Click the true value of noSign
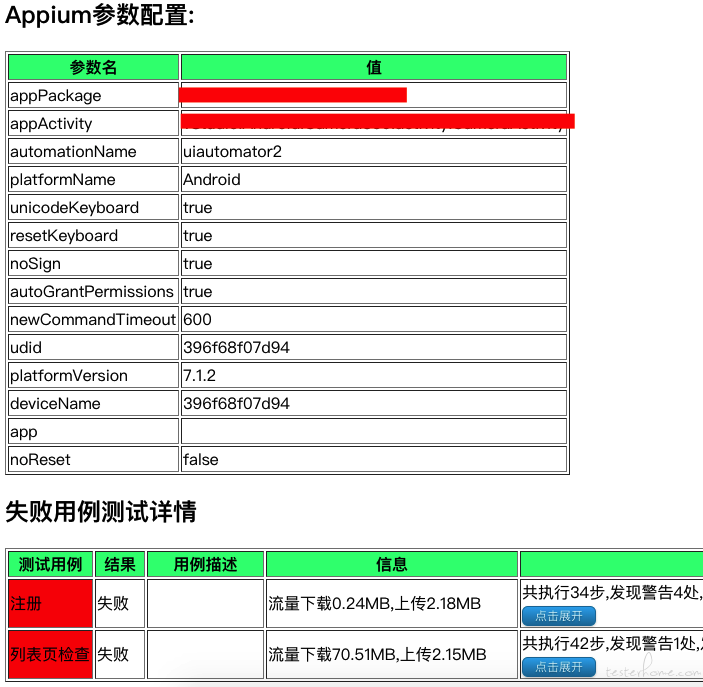 [374, 263]
